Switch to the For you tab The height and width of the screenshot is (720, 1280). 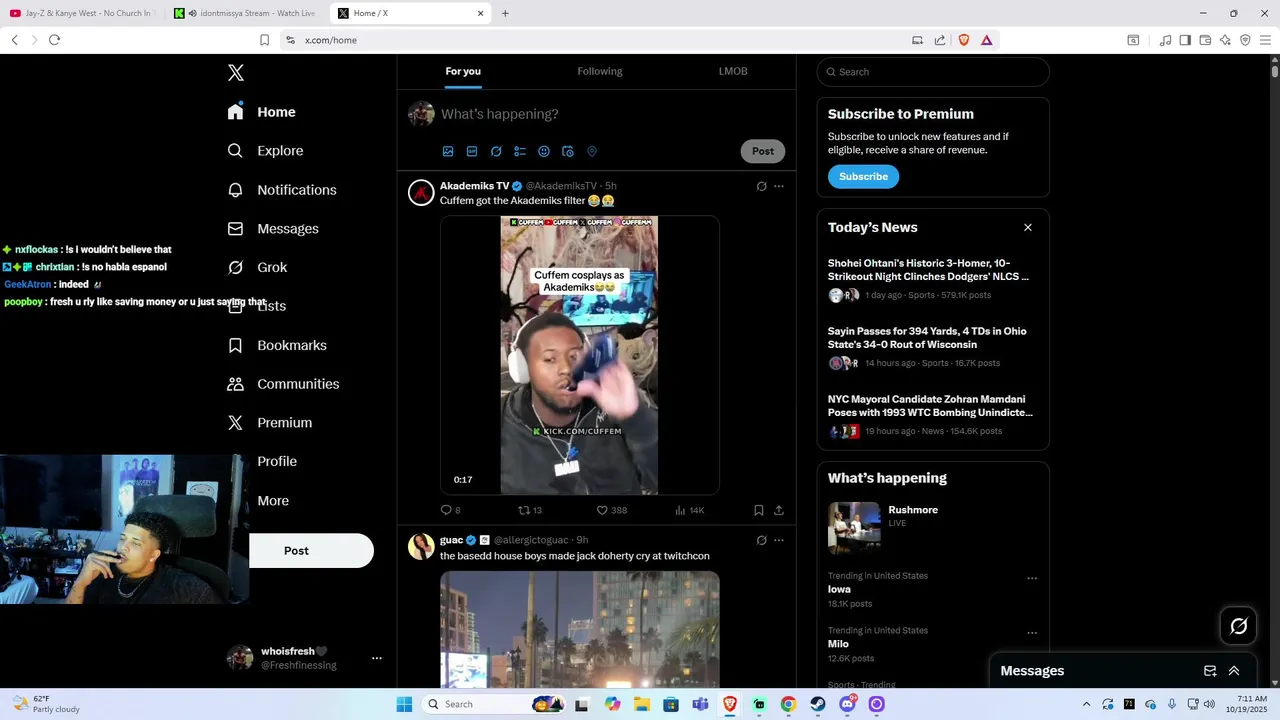[463, 71]
